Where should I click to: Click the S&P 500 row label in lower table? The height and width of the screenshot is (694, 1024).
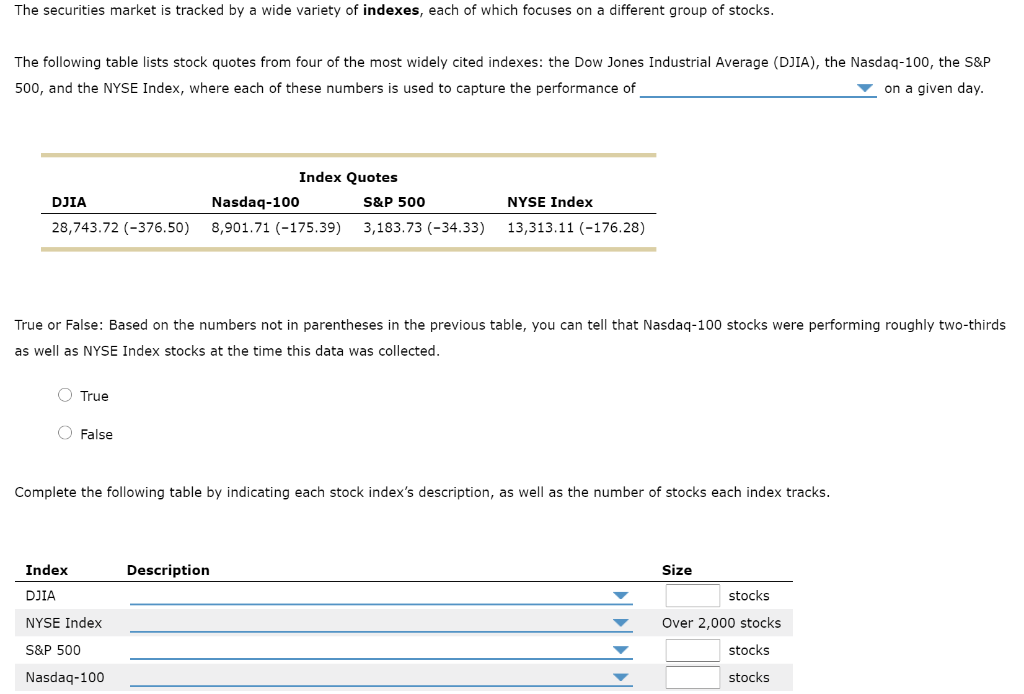pos(53,650)
